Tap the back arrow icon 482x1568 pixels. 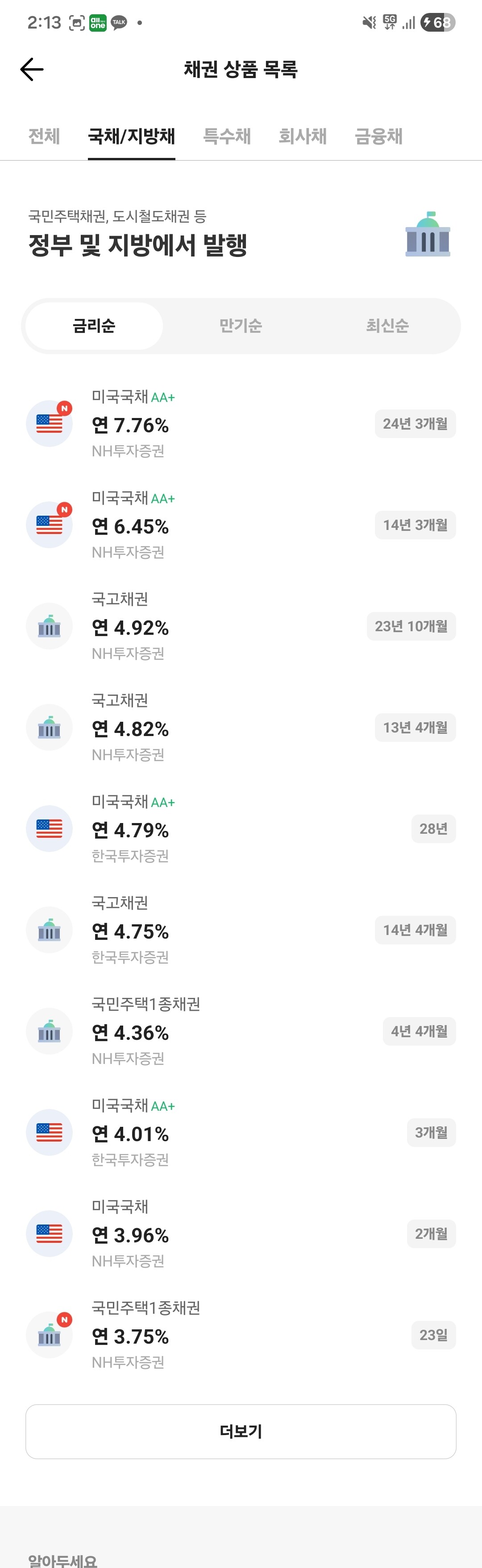click(x=32, y=70)
